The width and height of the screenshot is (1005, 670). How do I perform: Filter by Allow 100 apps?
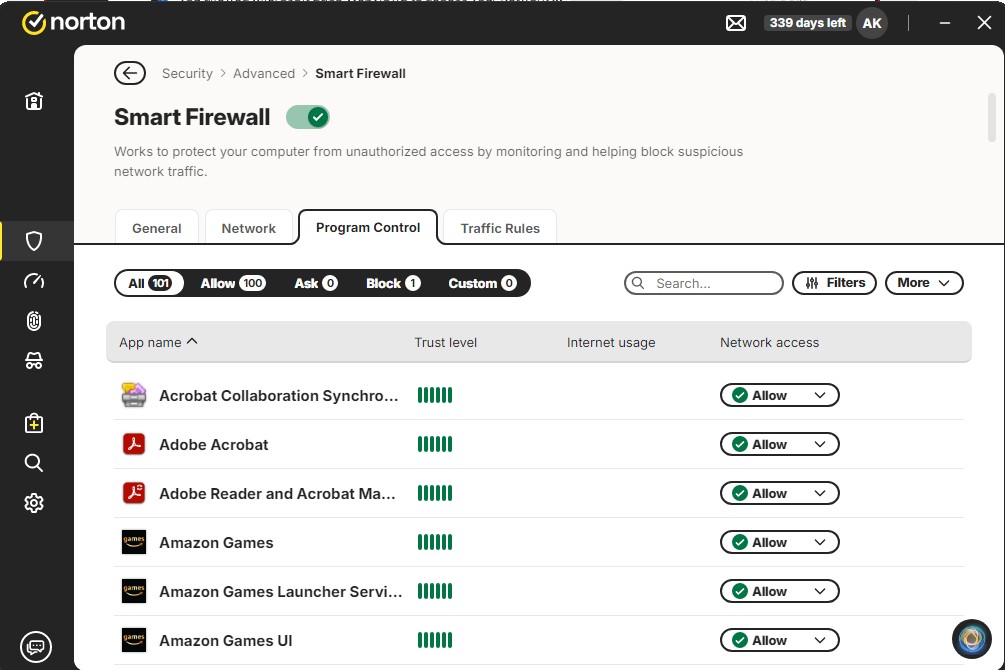pos(233,283)
